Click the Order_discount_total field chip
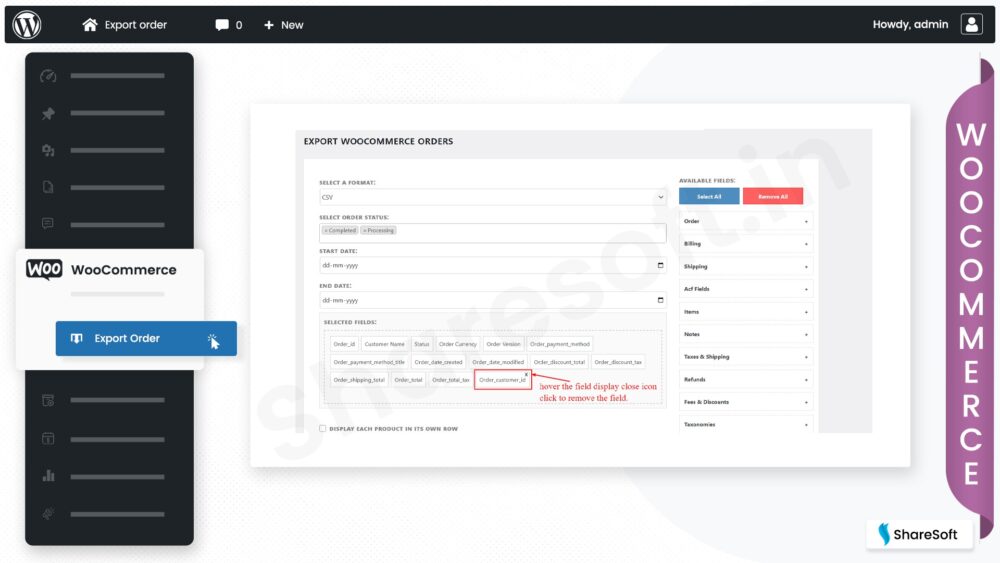The image size is (1000, 563). pos(559,362)
